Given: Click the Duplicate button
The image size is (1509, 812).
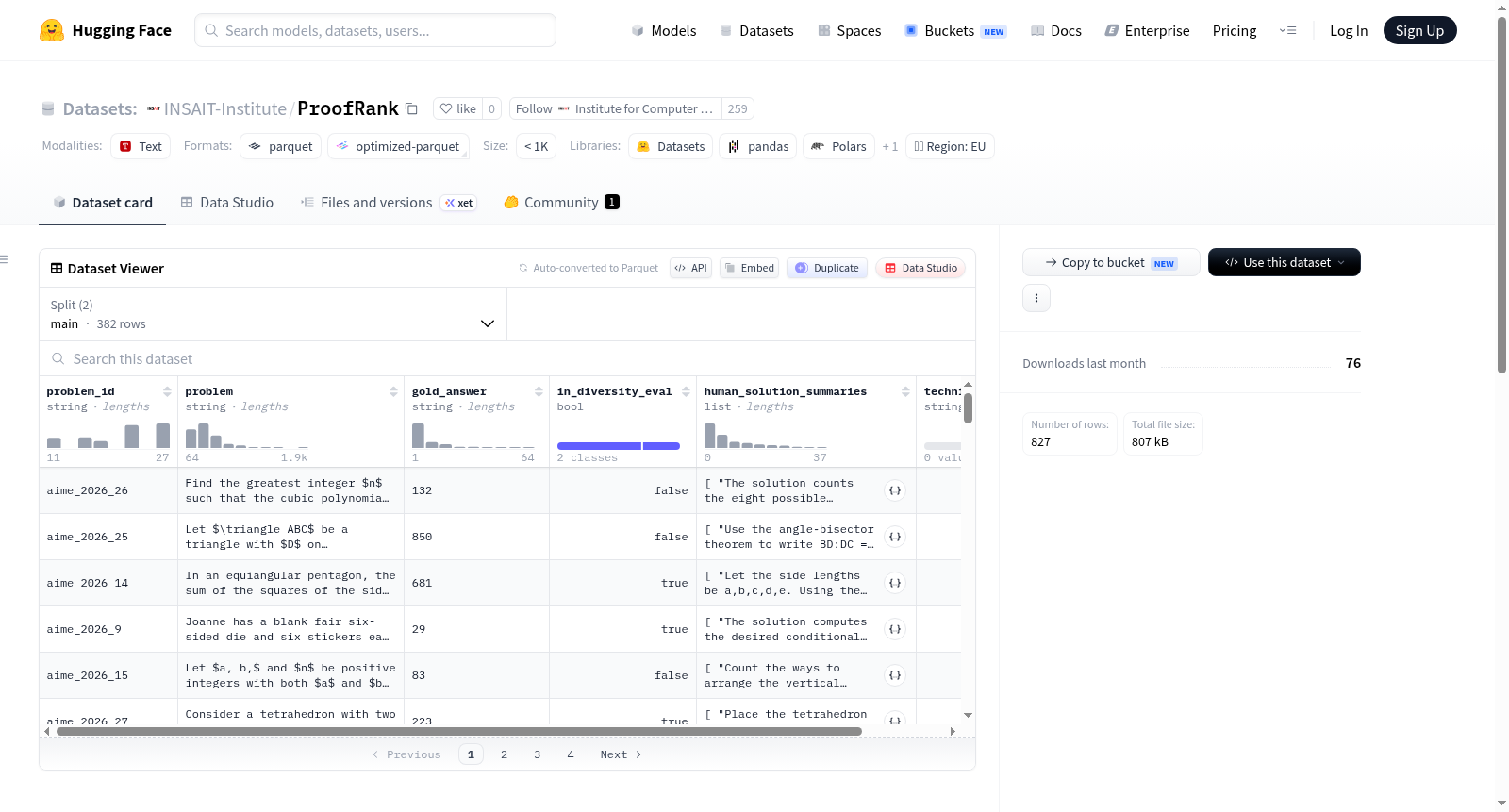Looking at the screenshot, I should (827, 268).
